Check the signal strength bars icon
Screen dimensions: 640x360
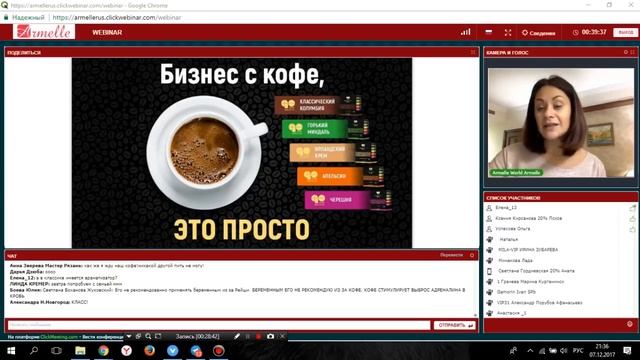coord(466,32)
